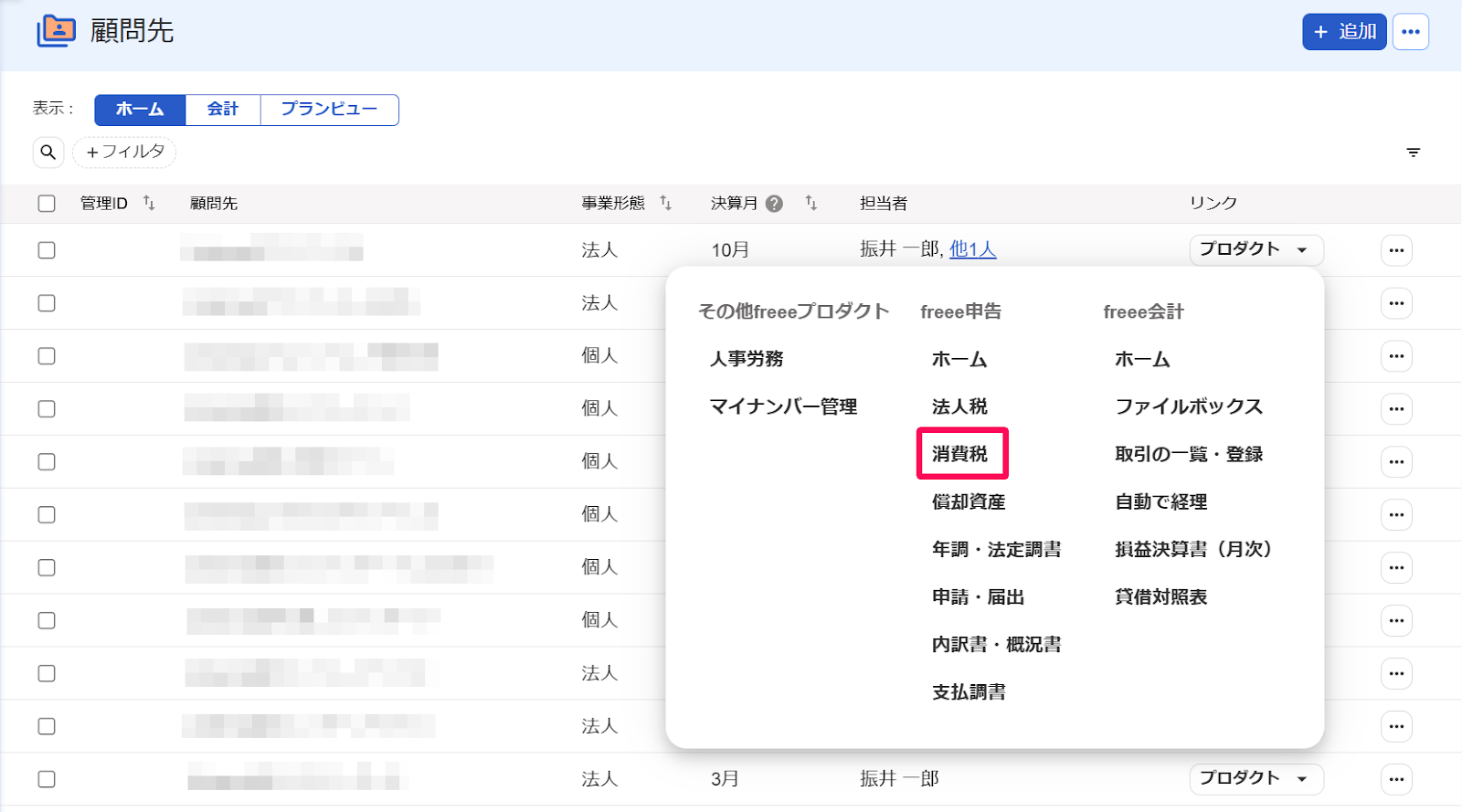The image size is (1462, 812).
Task: Open the three-dot menu of the third row
Action: (x=1396, y=356)
